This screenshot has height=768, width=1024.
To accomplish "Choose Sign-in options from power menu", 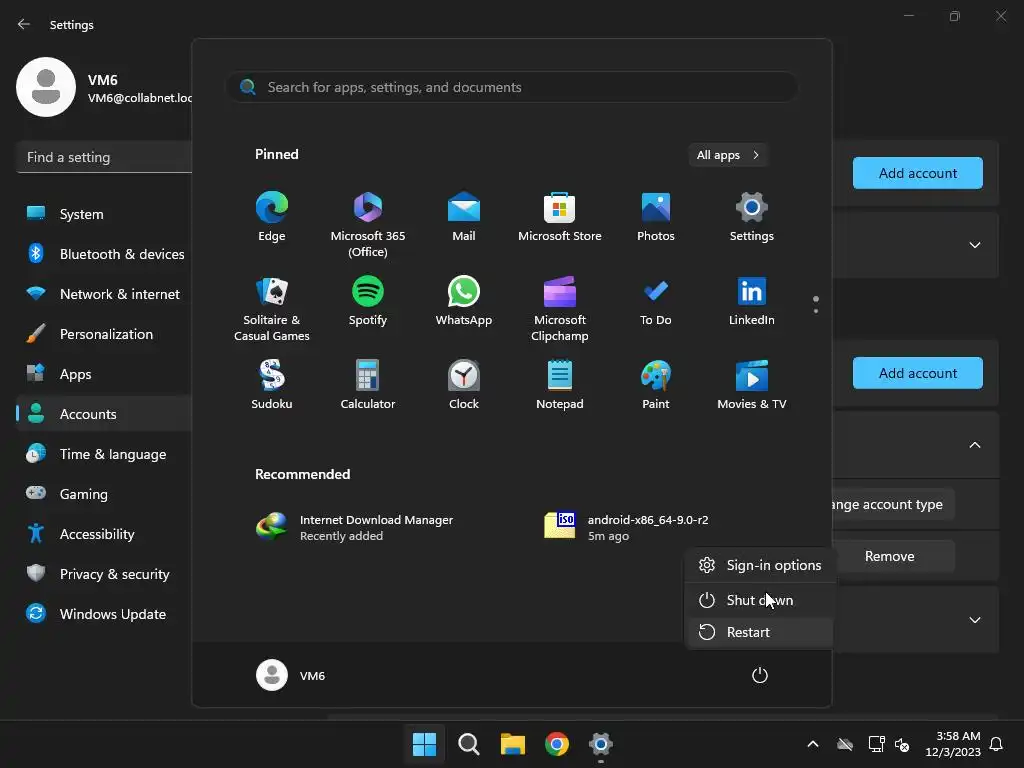I will coord(760,566).
